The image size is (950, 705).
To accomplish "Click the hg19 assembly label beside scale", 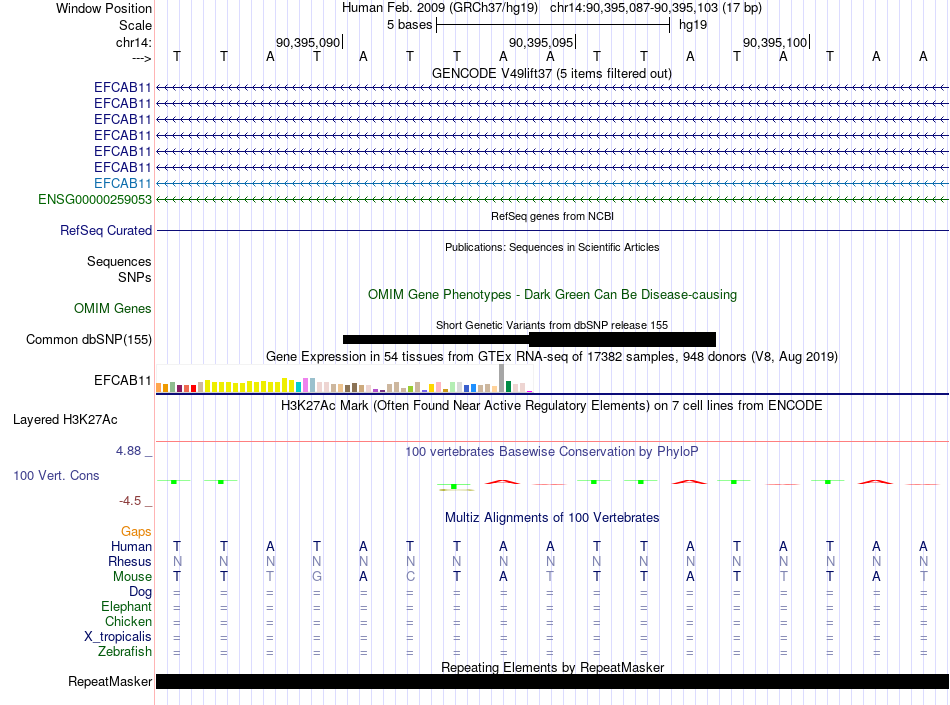I will 693,25.
